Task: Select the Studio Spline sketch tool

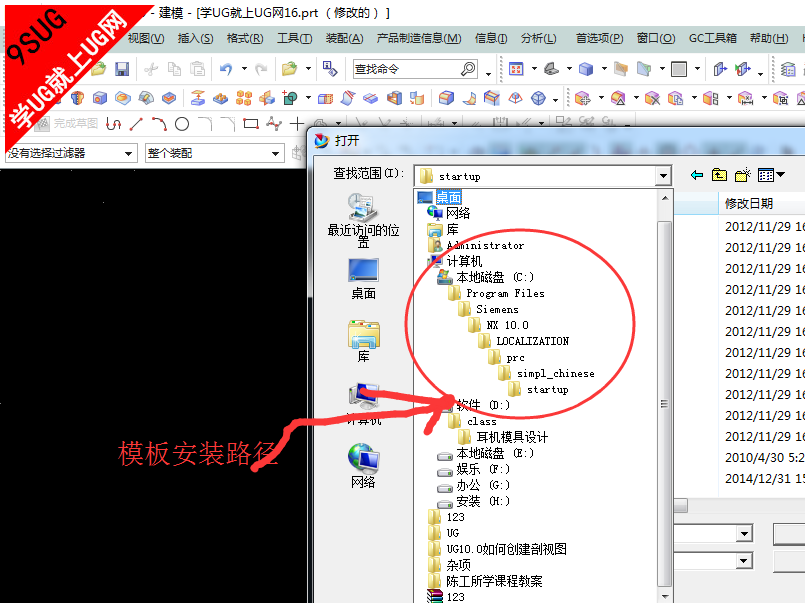Action: pos(274,124)
